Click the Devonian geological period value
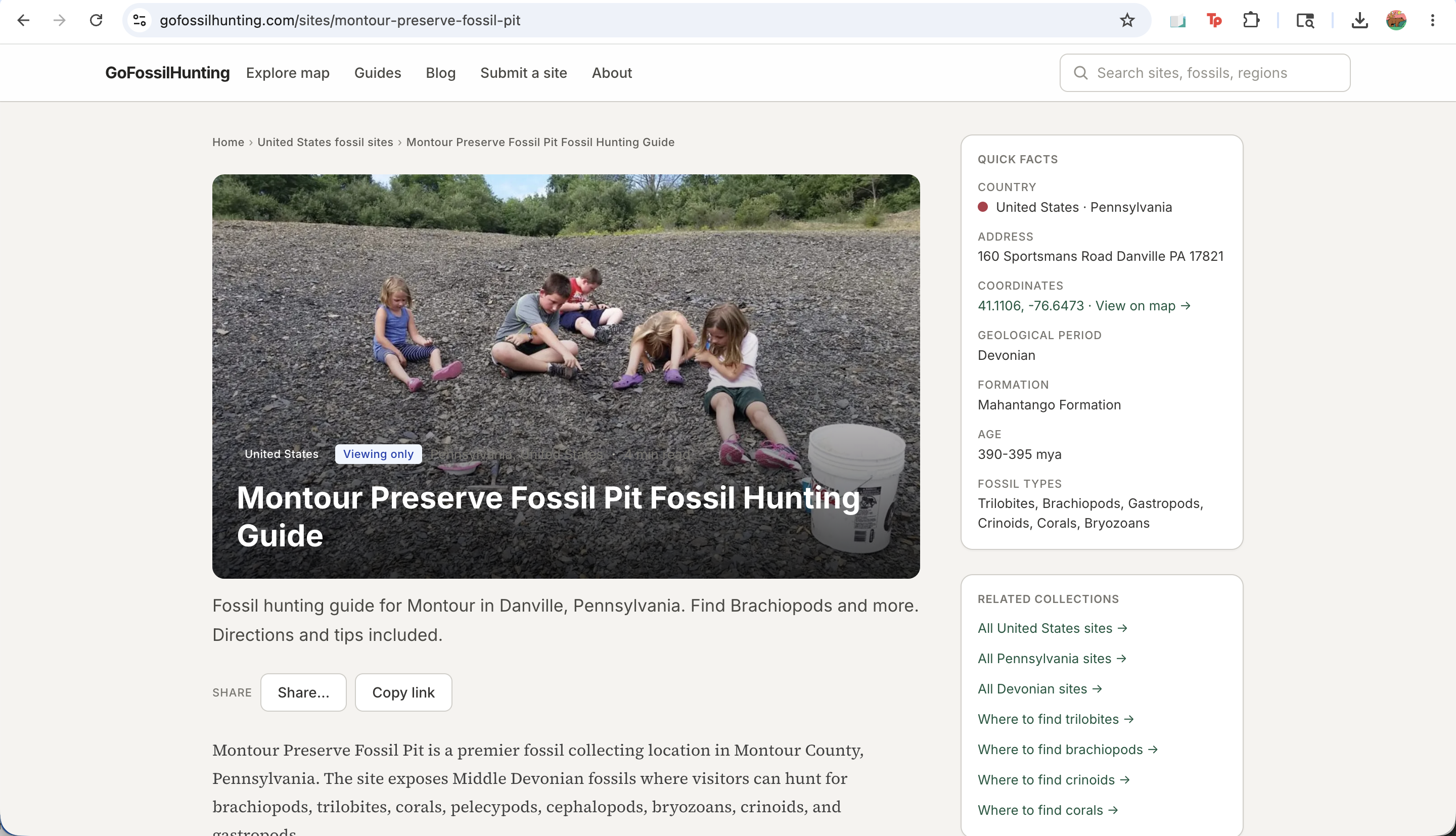The height and width of the screenshot is (836, 1456). click(1007, 355)
